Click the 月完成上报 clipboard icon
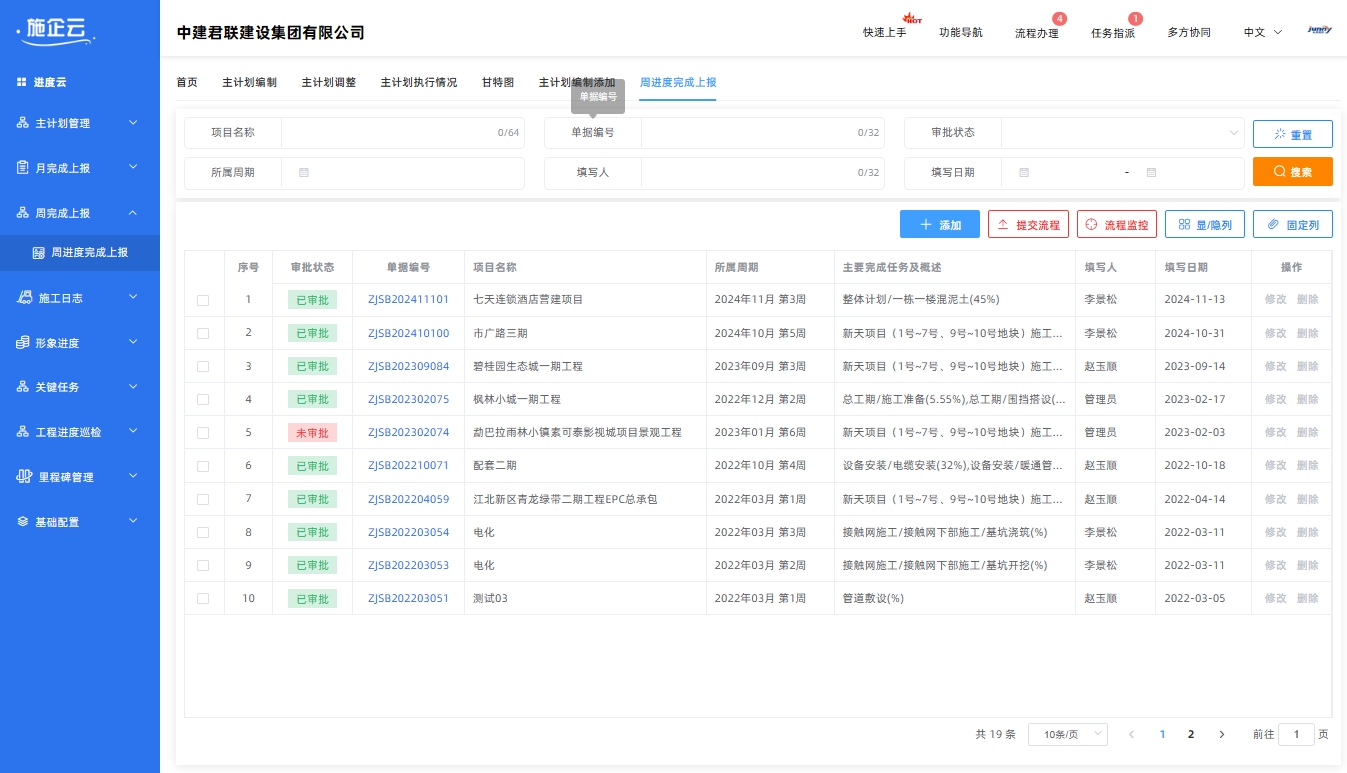Viewport: 1347px width, 773px height. tap(23, 168)
